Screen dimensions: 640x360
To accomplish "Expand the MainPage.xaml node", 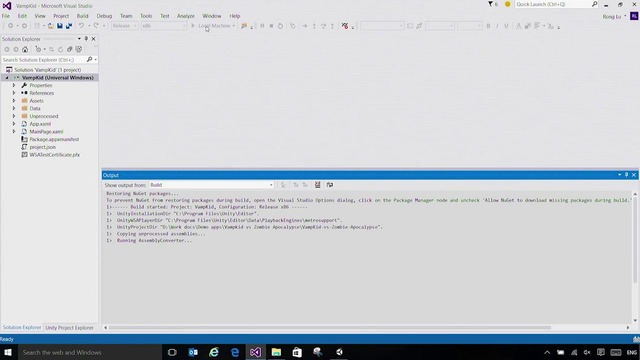I will 14,131.
